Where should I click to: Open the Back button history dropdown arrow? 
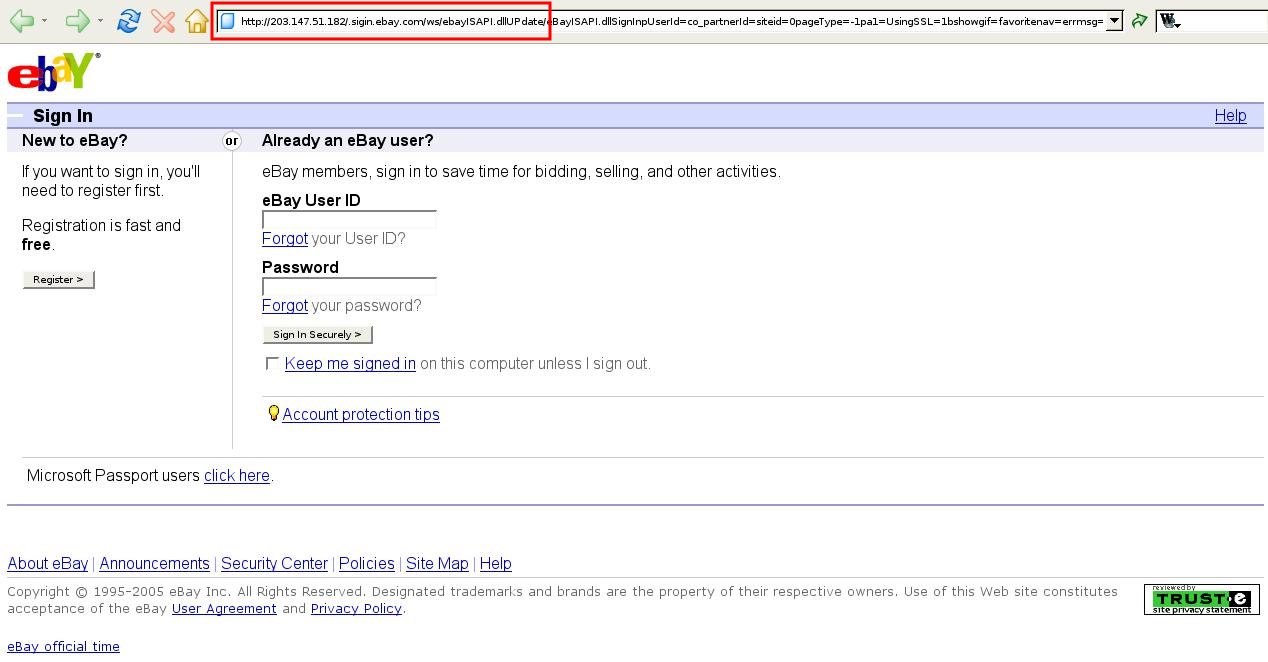(x=44, y=21)
